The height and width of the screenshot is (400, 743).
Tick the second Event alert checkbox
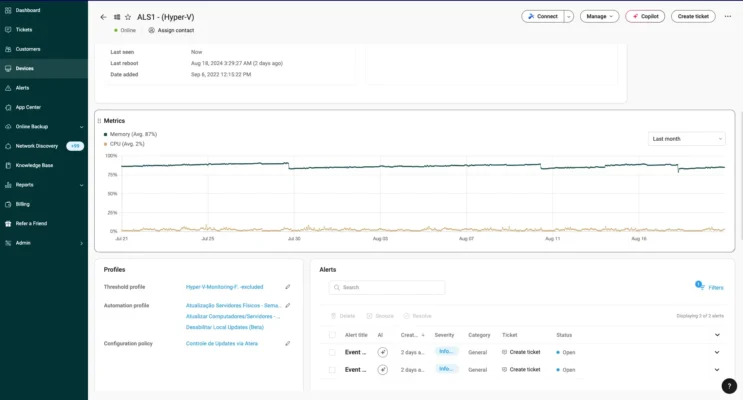(332, 369)
